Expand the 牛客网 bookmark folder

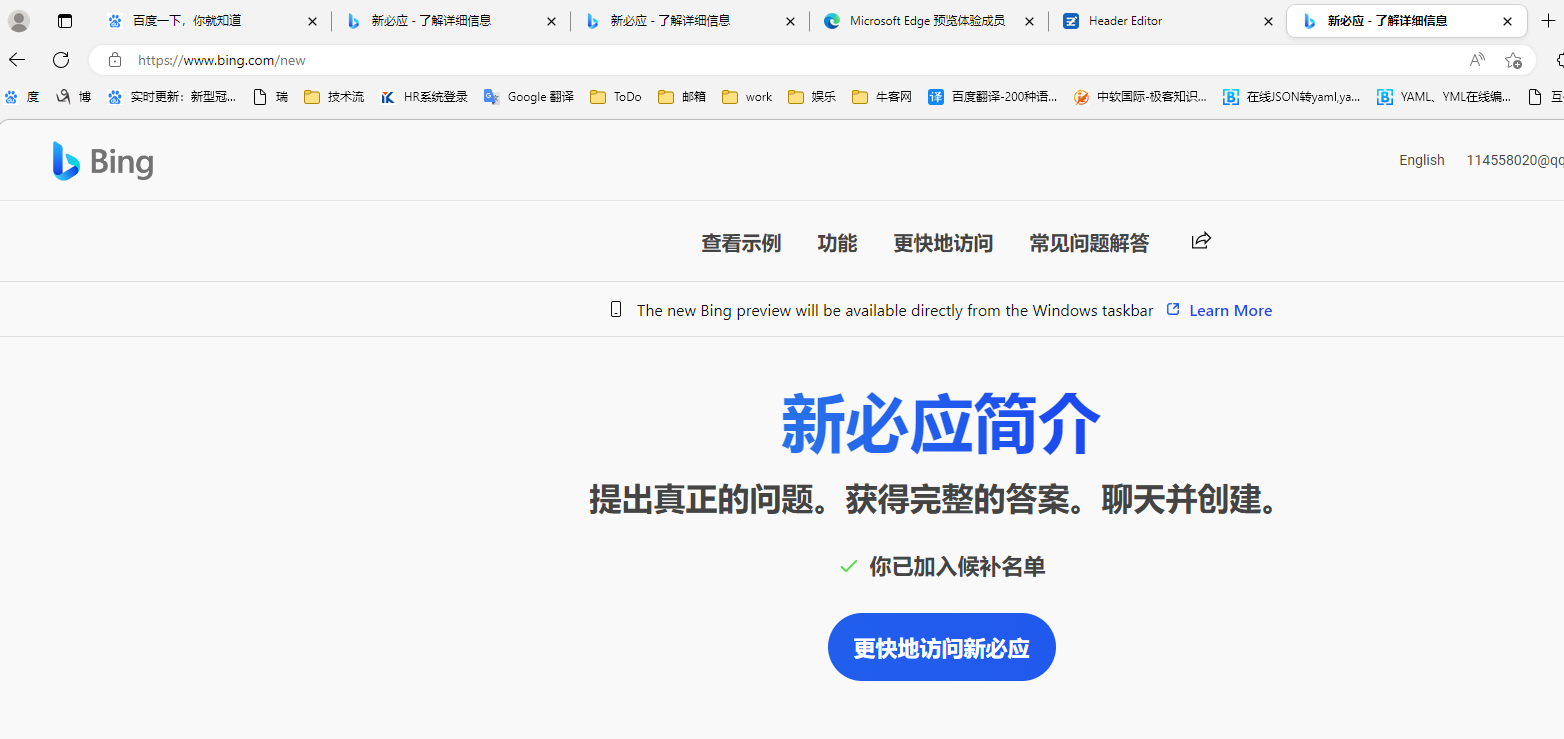click(882, 97)
